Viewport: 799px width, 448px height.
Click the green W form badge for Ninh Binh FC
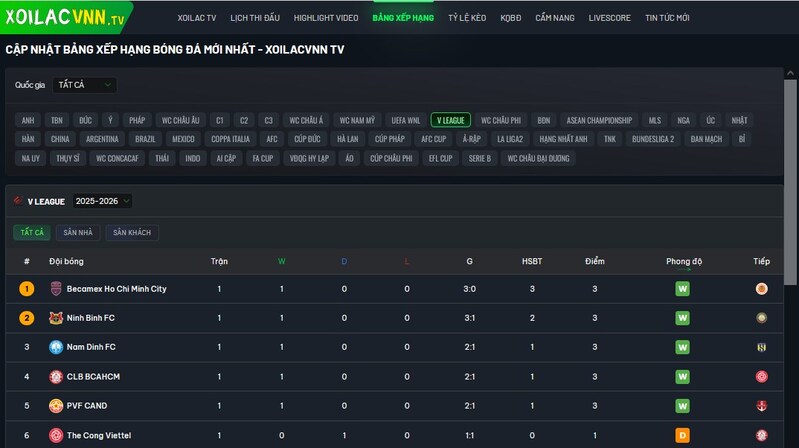coord(683,318)
